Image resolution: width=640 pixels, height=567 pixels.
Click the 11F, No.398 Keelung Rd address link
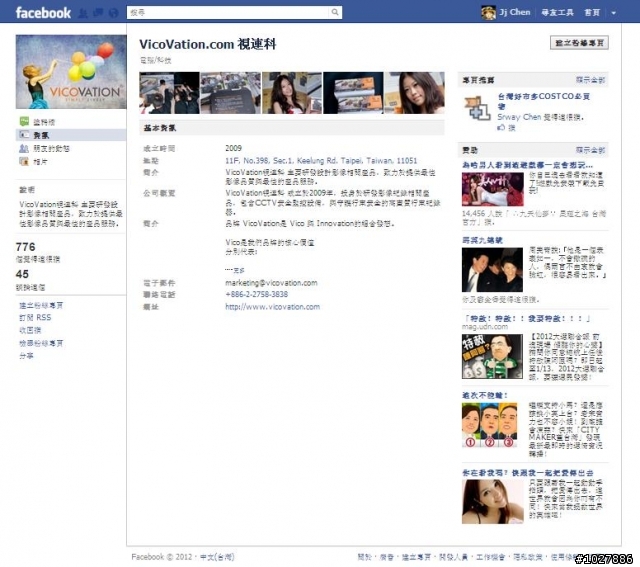tap(321, 160)
